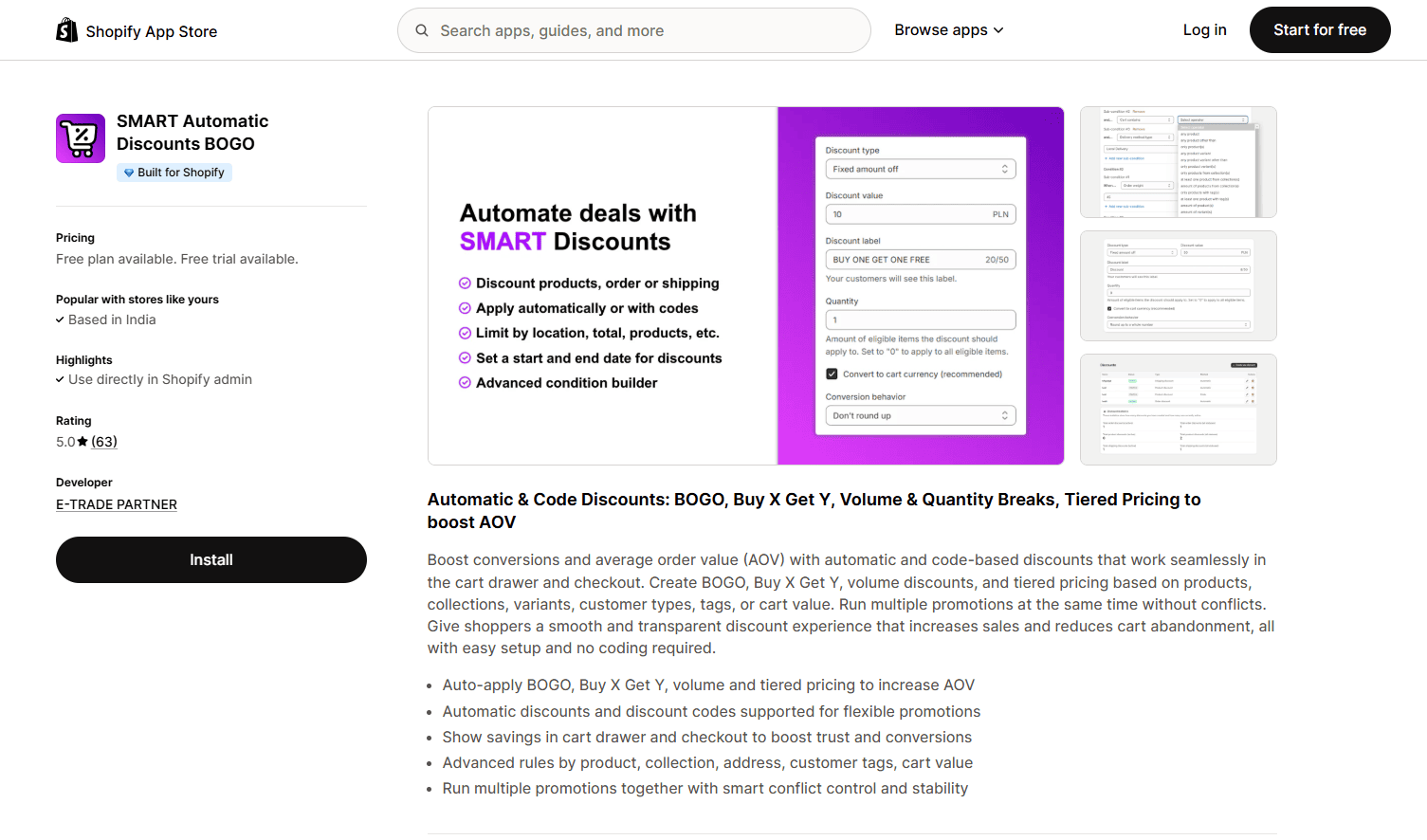Image resolution: width=1427 pixels, height=840 pixels.
Task: Toggle Convert to cart currency checkbox
Action: pyautogui.click(x=832, y=374)
